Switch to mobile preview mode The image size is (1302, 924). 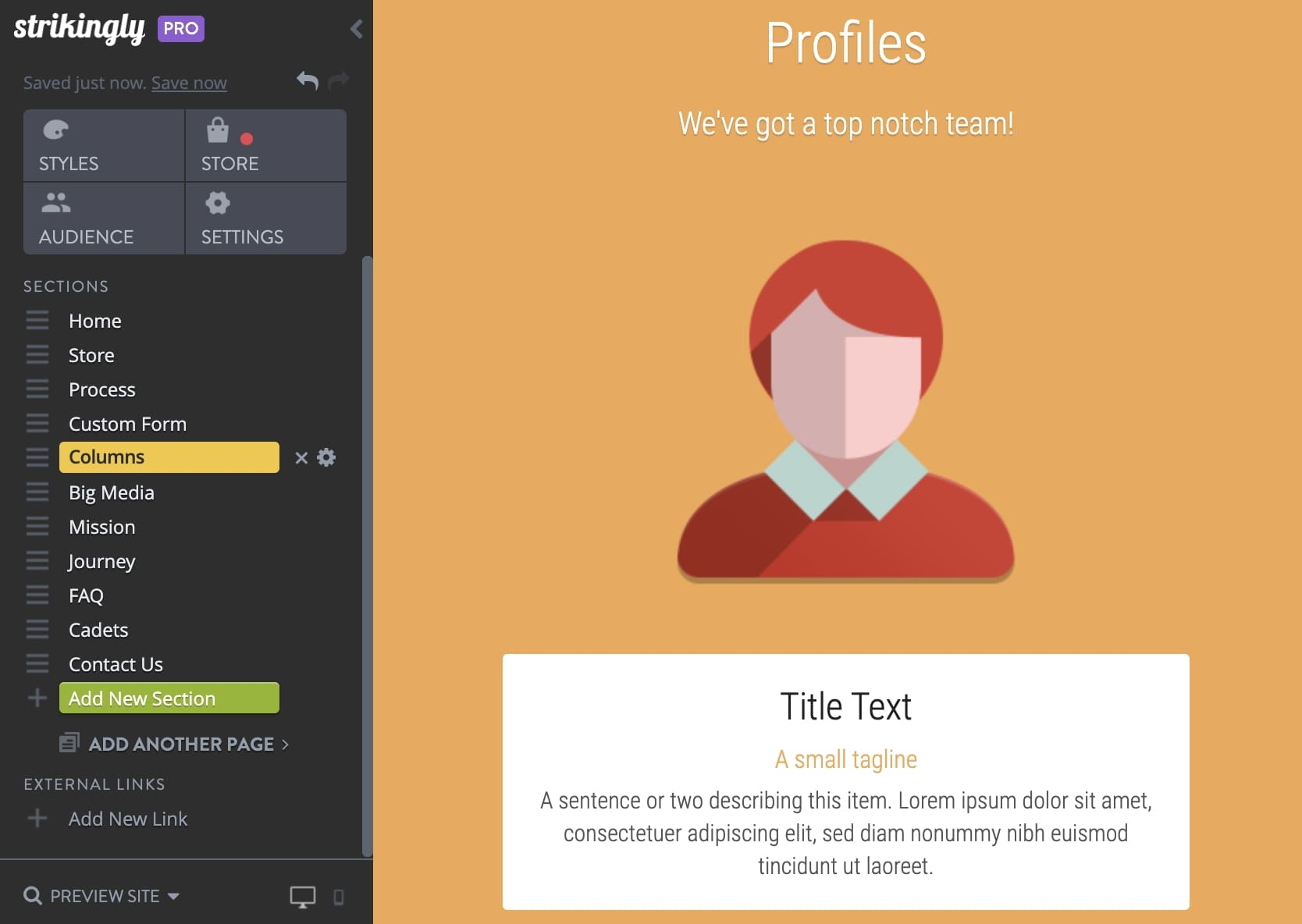[339, 897]
